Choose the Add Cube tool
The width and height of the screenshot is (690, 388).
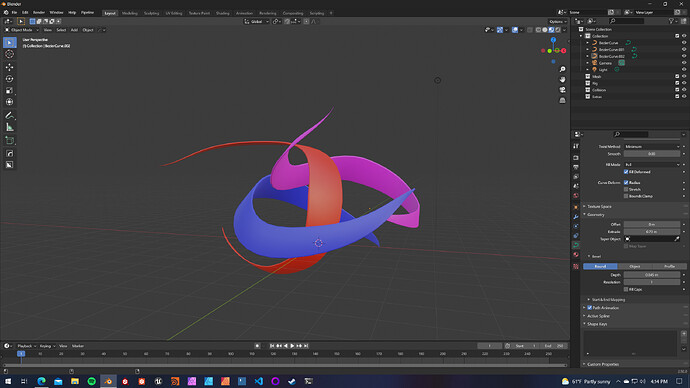pyautogui.click(x=9, y=141)
